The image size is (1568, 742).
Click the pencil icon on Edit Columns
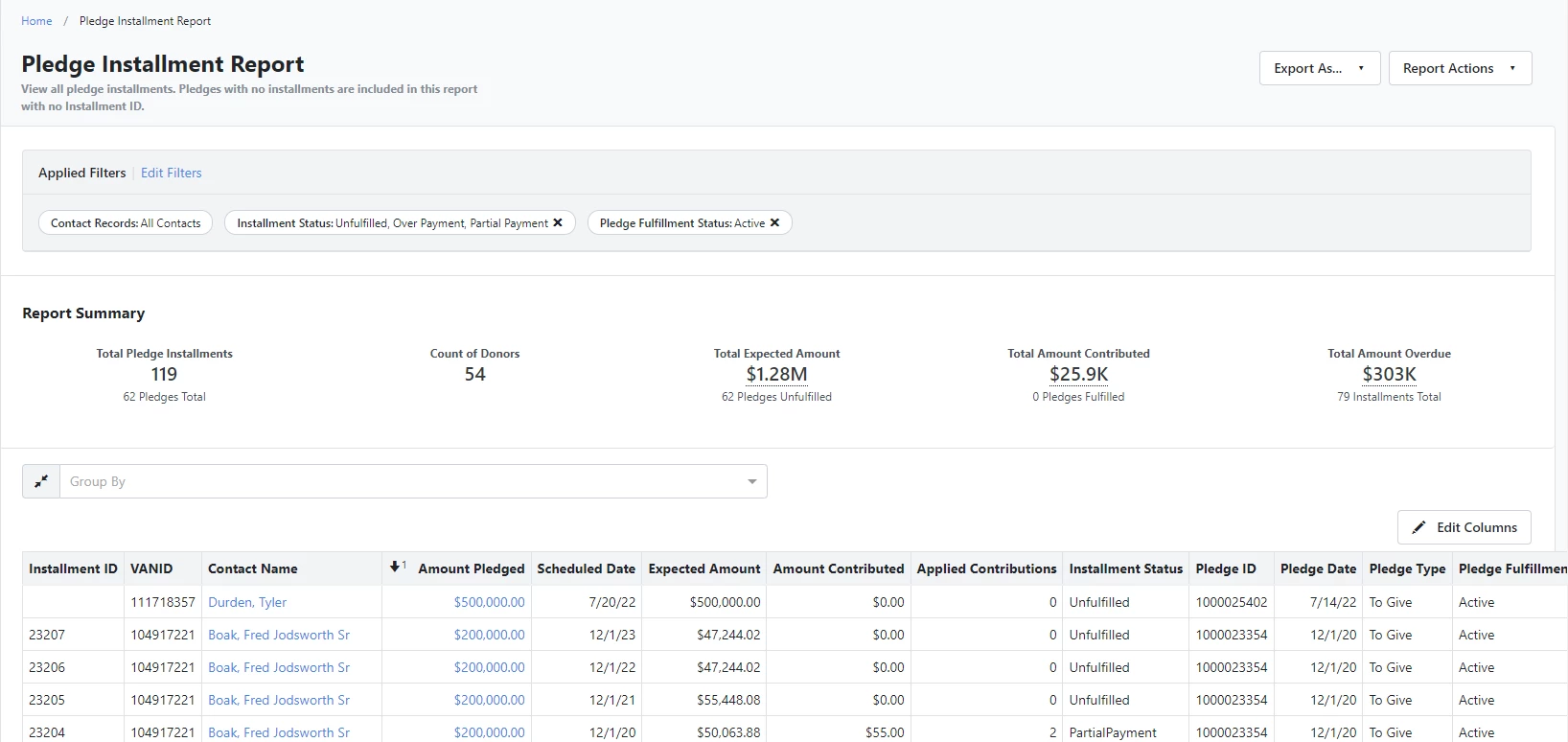pyautogui.click(x=1419, y=527)
